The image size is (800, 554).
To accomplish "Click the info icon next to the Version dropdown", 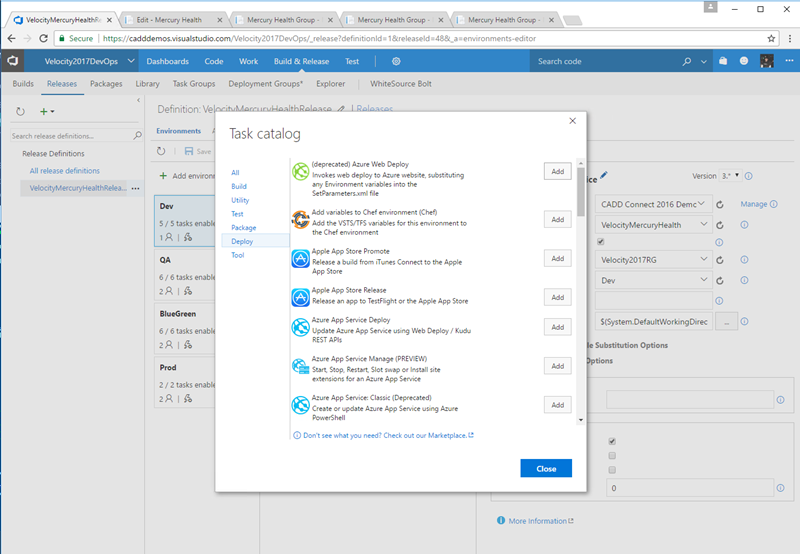I will coord(748,176).
